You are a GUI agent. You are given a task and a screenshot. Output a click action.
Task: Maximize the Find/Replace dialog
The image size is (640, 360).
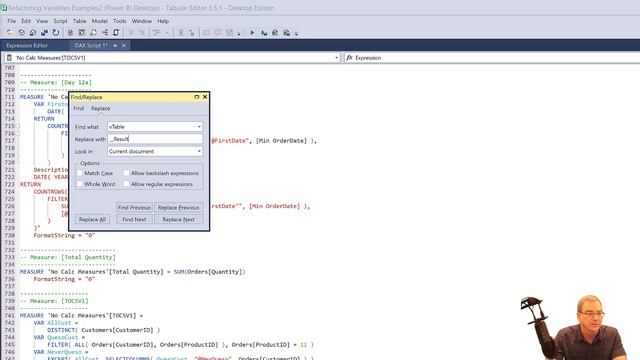click(x=197, y=97)
